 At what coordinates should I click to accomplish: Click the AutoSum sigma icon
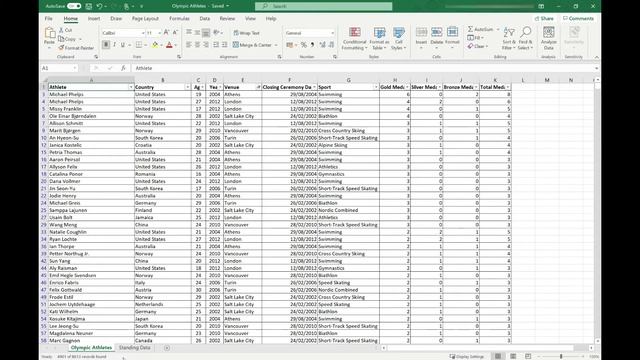tap(470, 29)
